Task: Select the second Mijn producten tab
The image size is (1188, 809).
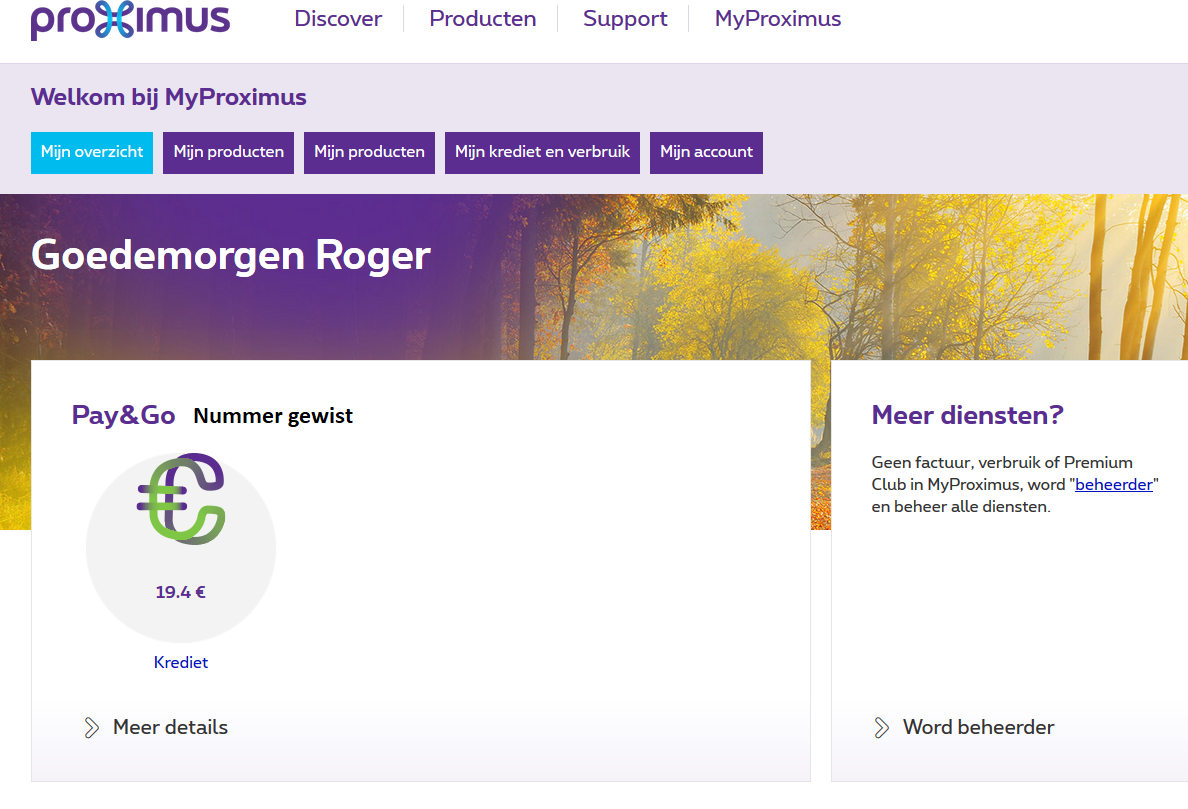Action: coord(369,152)
